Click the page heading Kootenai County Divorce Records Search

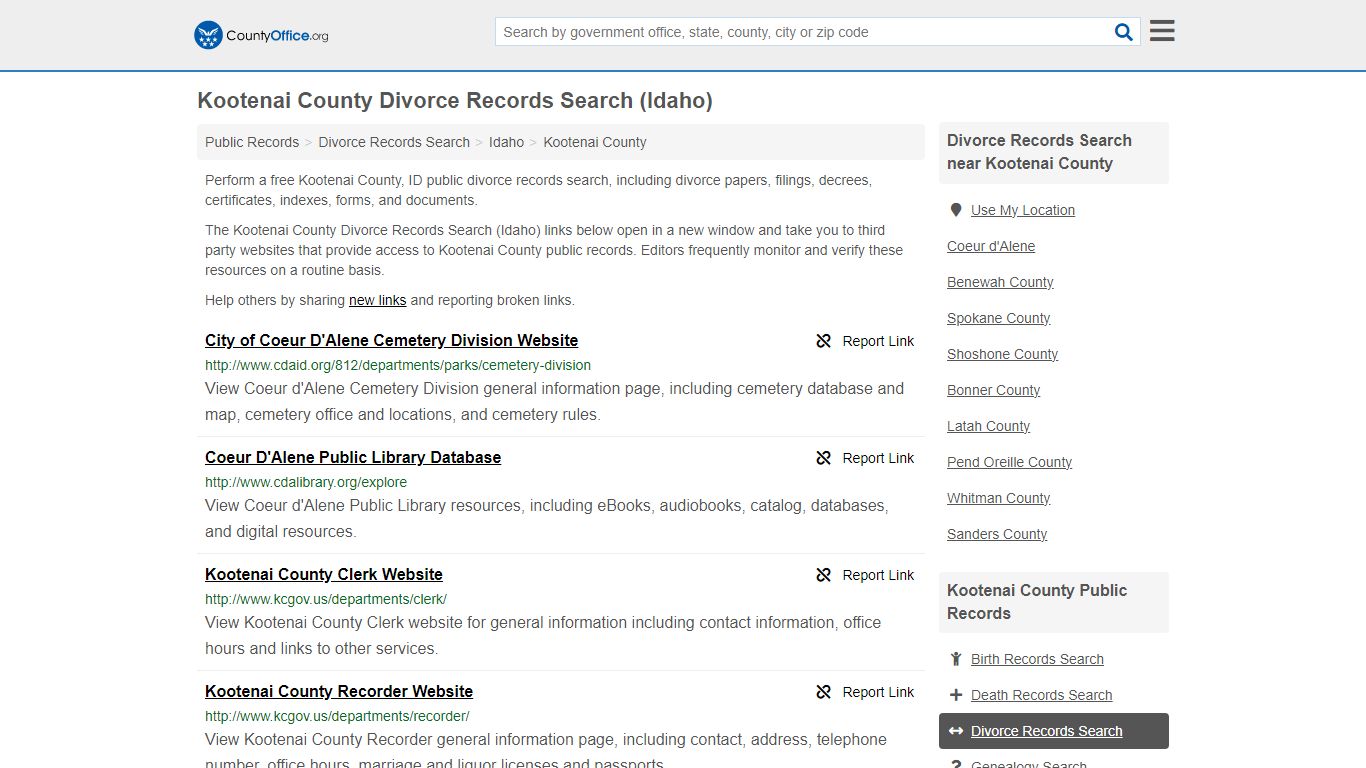pos(455,101)
